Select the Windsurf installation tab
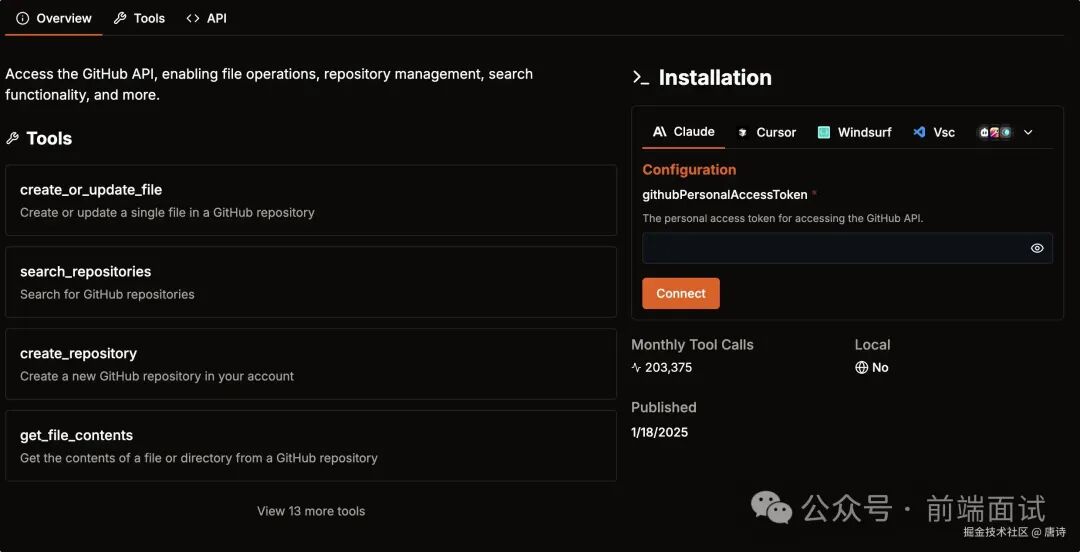1080x552 pixels. (854, 132)
